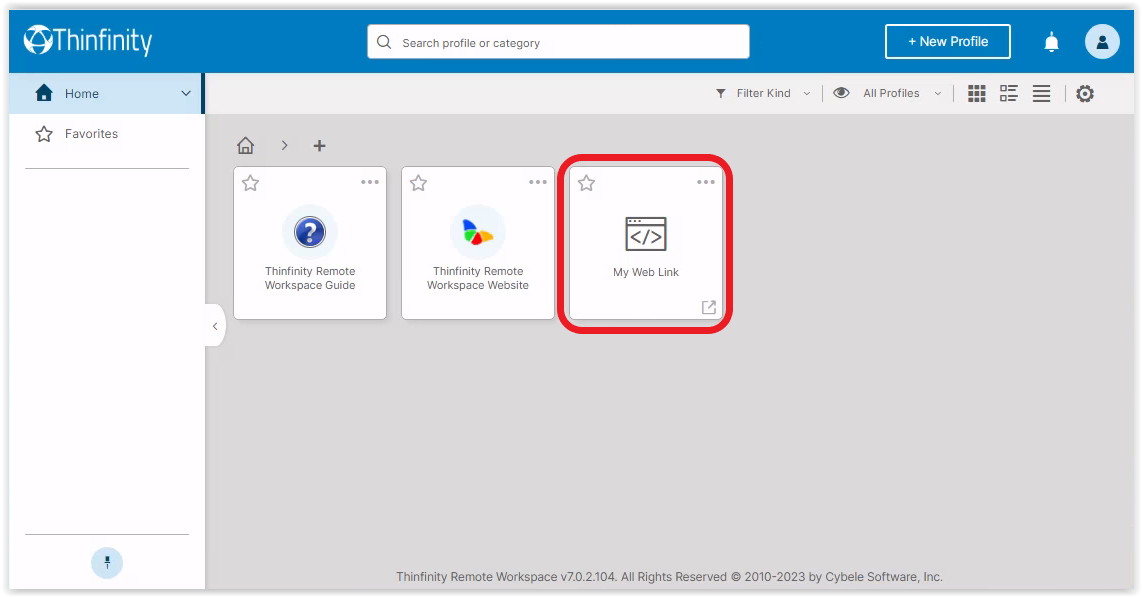Select Home in the sidebar
Viewport: 1142px width, 597px height.
click(x=106, y=93)
